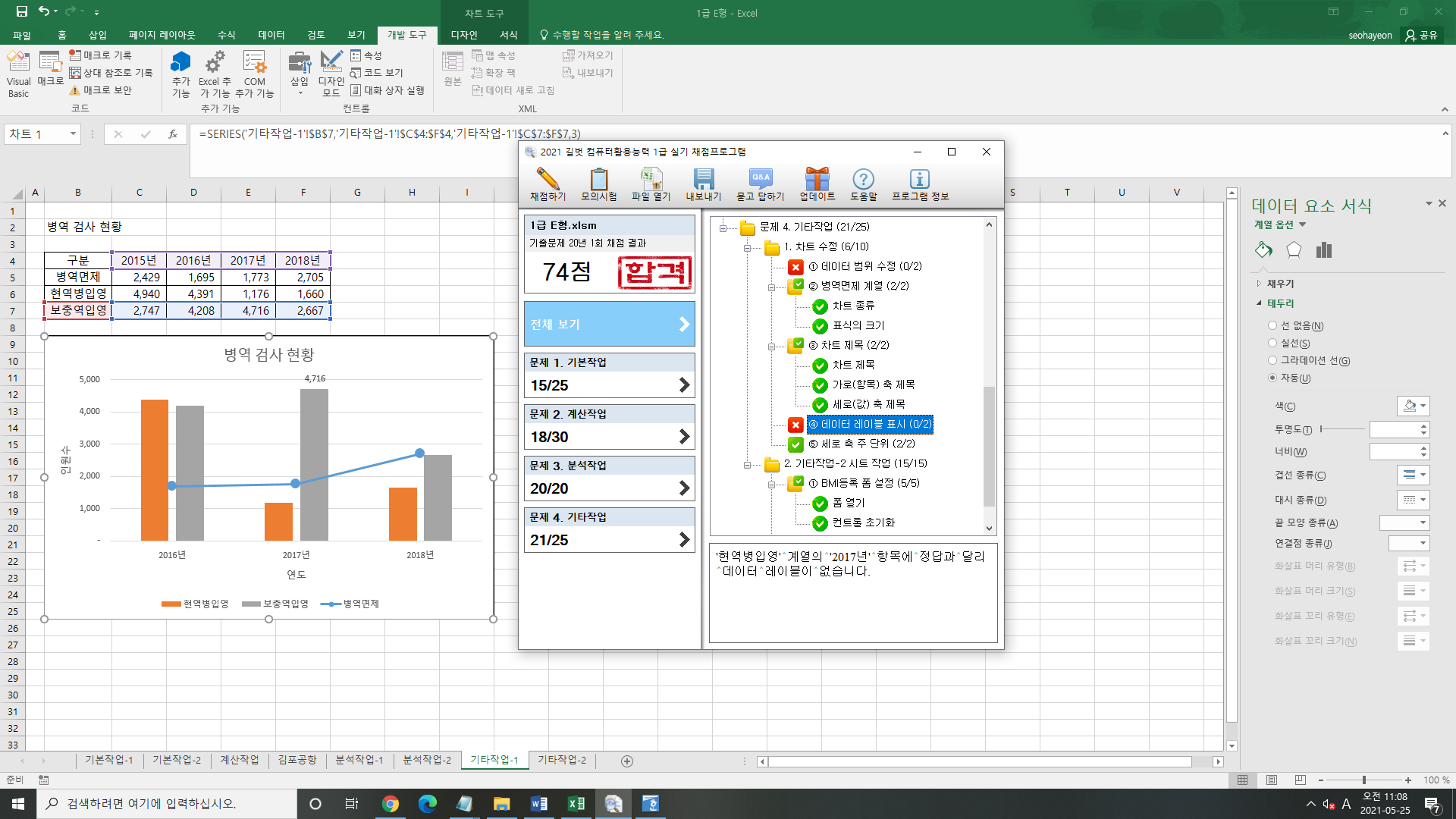Open the 색 color picker dropdown

click(x=1414, y=406)
